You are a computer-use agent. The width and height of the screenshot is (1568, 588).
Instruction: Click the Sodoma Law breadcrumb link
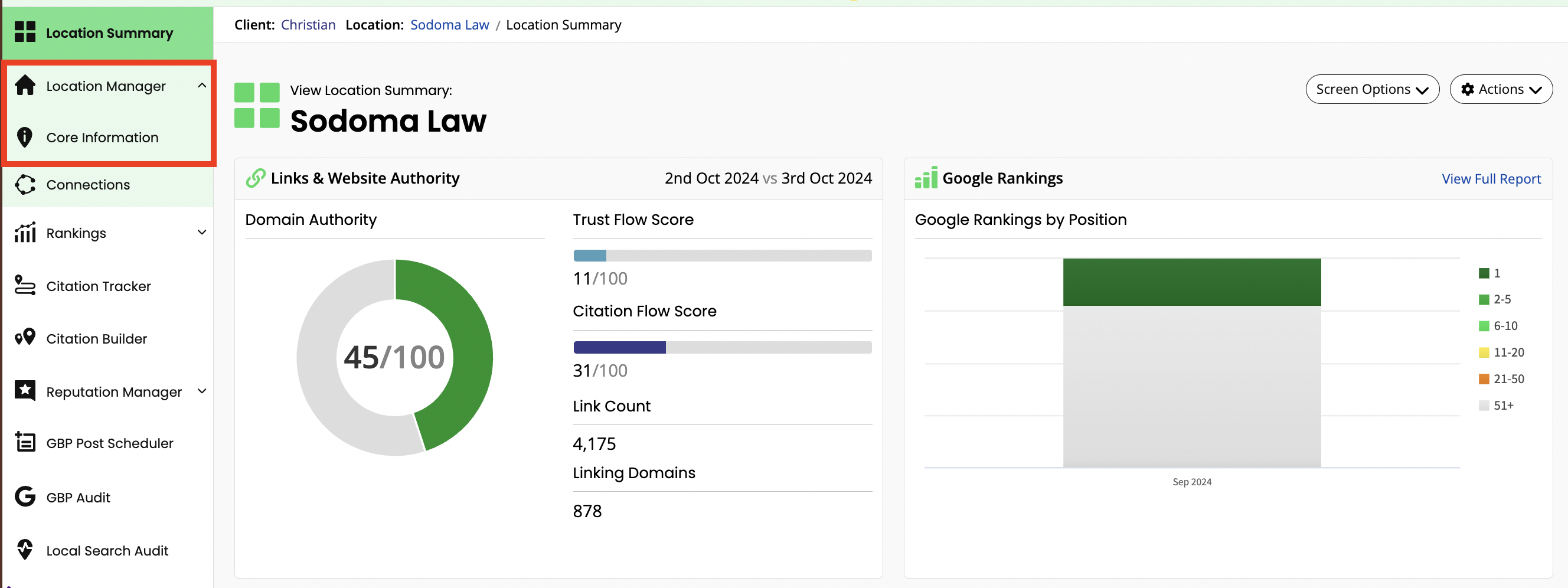click(x=449, y=25)
